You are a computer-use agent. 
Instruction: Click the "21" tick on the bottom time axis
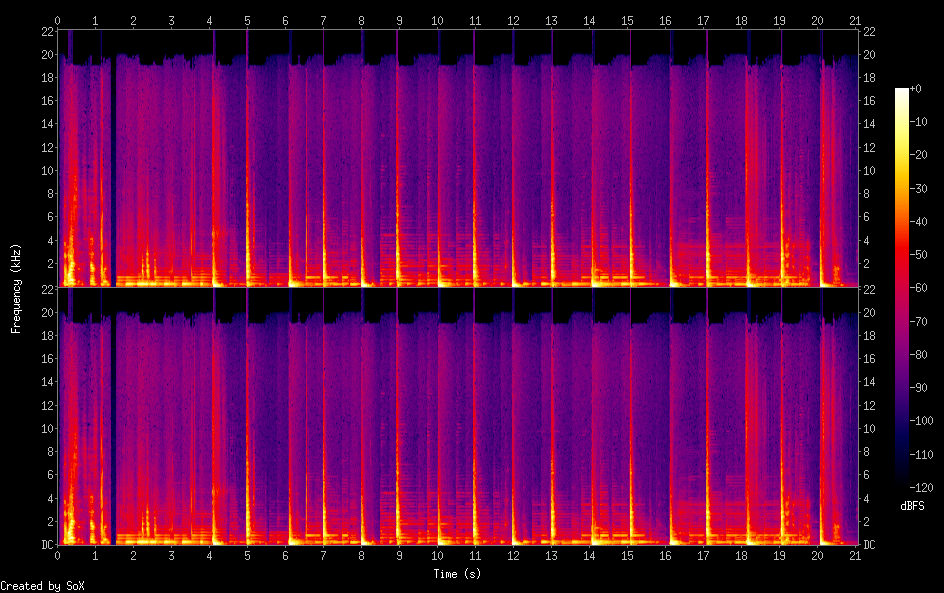855,556
